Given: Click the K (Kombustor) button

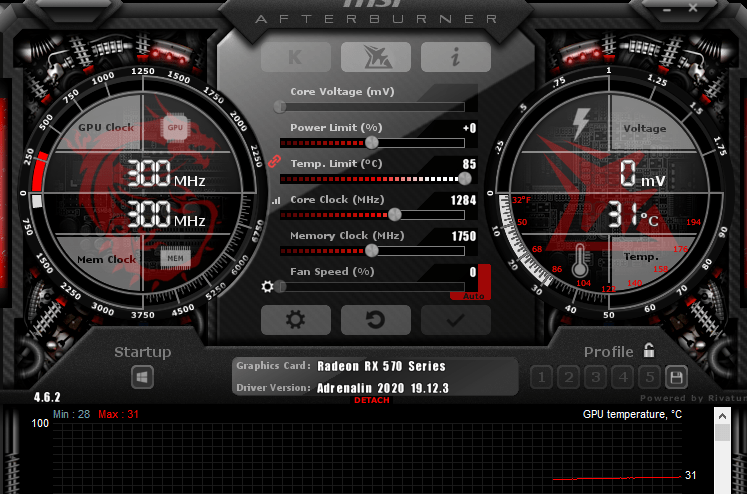Looking at the screenshot, I should click(296, 57).
